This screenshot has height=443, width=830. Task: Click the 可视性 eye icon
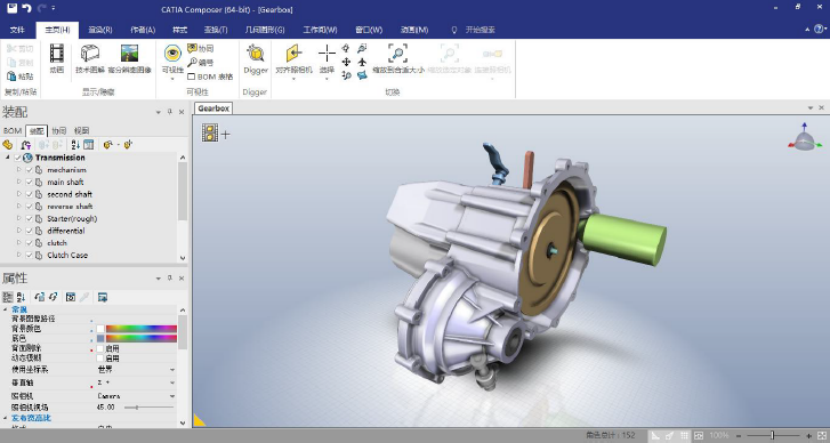click(x=172, y=54)
